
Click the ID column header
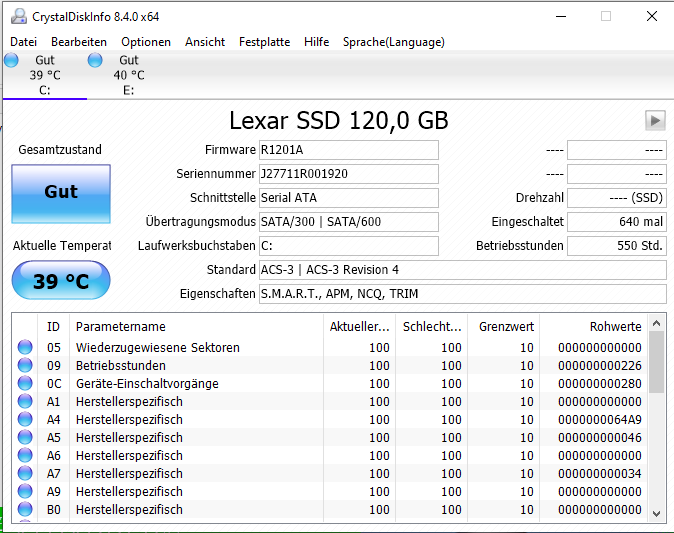coord(53,327)
